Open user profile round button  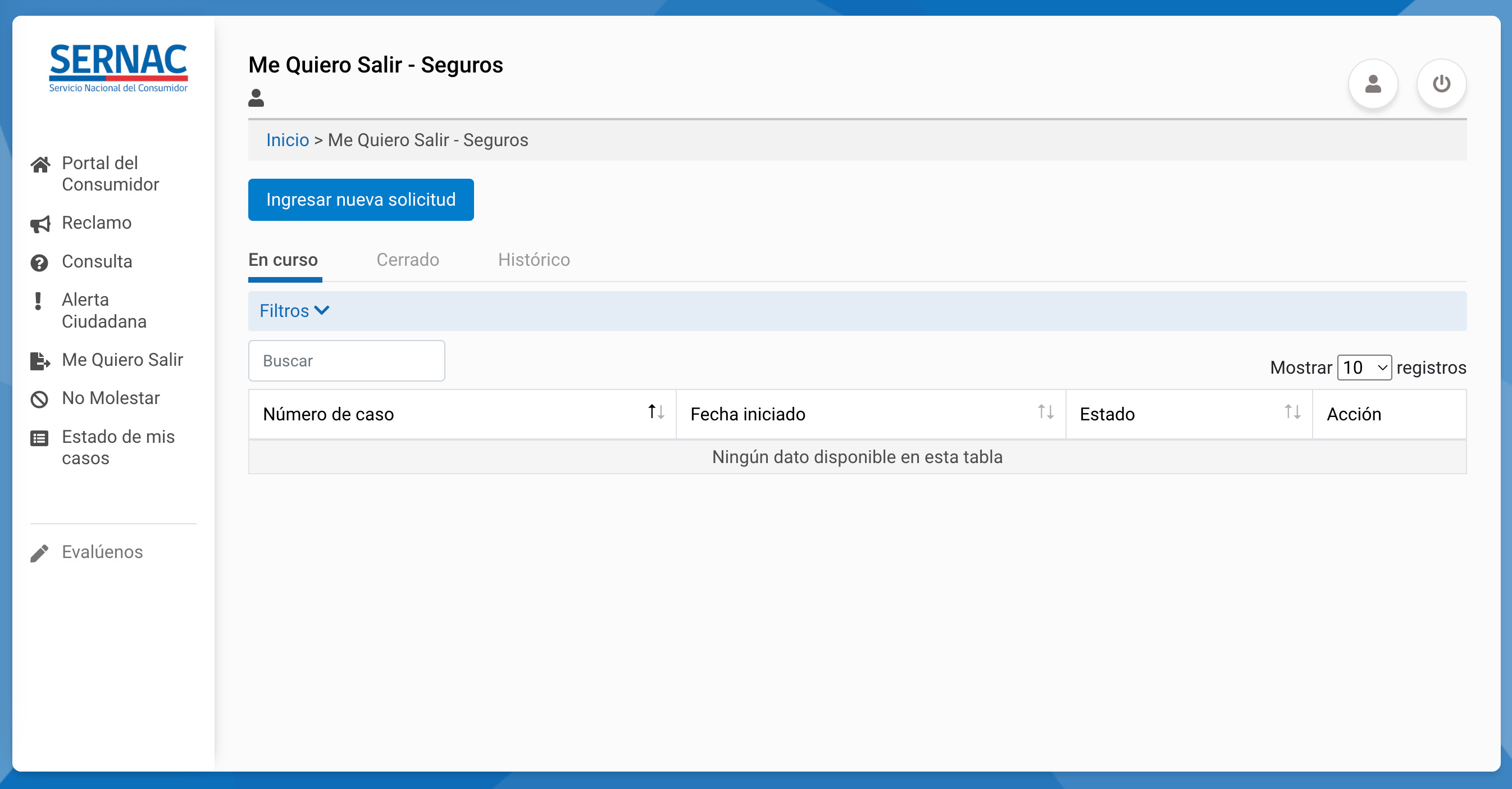click(1372, 84)
